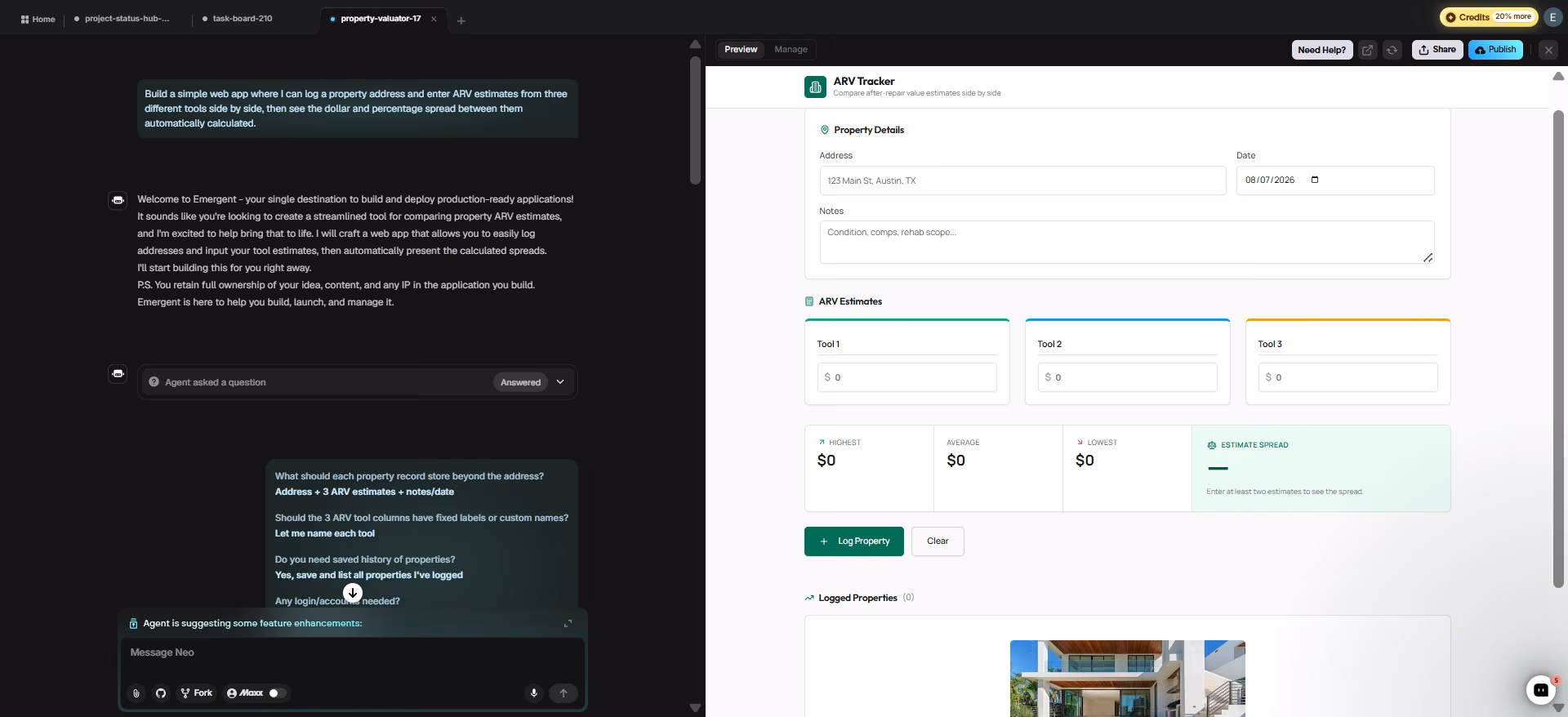Image resolution: width=1568 pixels, height=717 pixels.
Task: Click the chat panel scroll up arrow
Action: (695, 44)
